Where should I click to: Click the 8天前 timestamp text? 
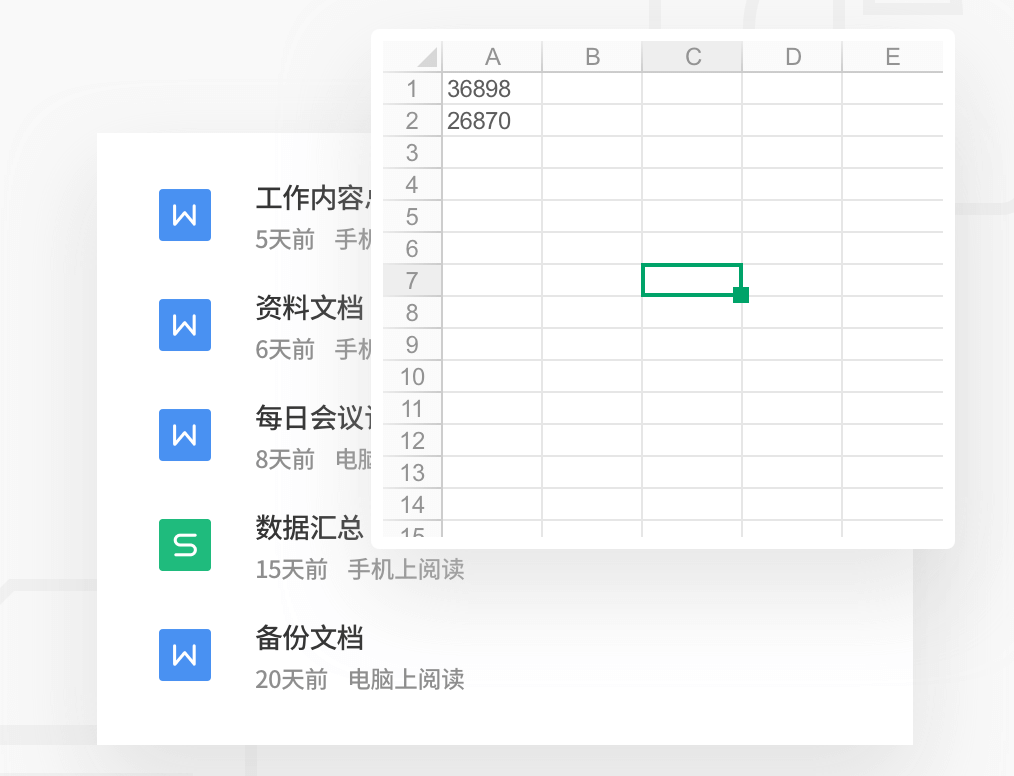[285, 459]
